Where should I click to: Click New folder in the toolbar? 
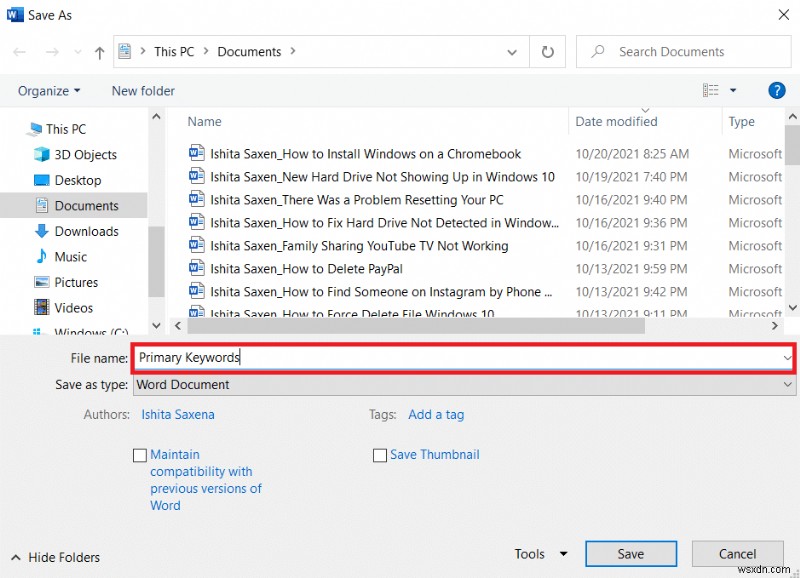click(143, 91)
